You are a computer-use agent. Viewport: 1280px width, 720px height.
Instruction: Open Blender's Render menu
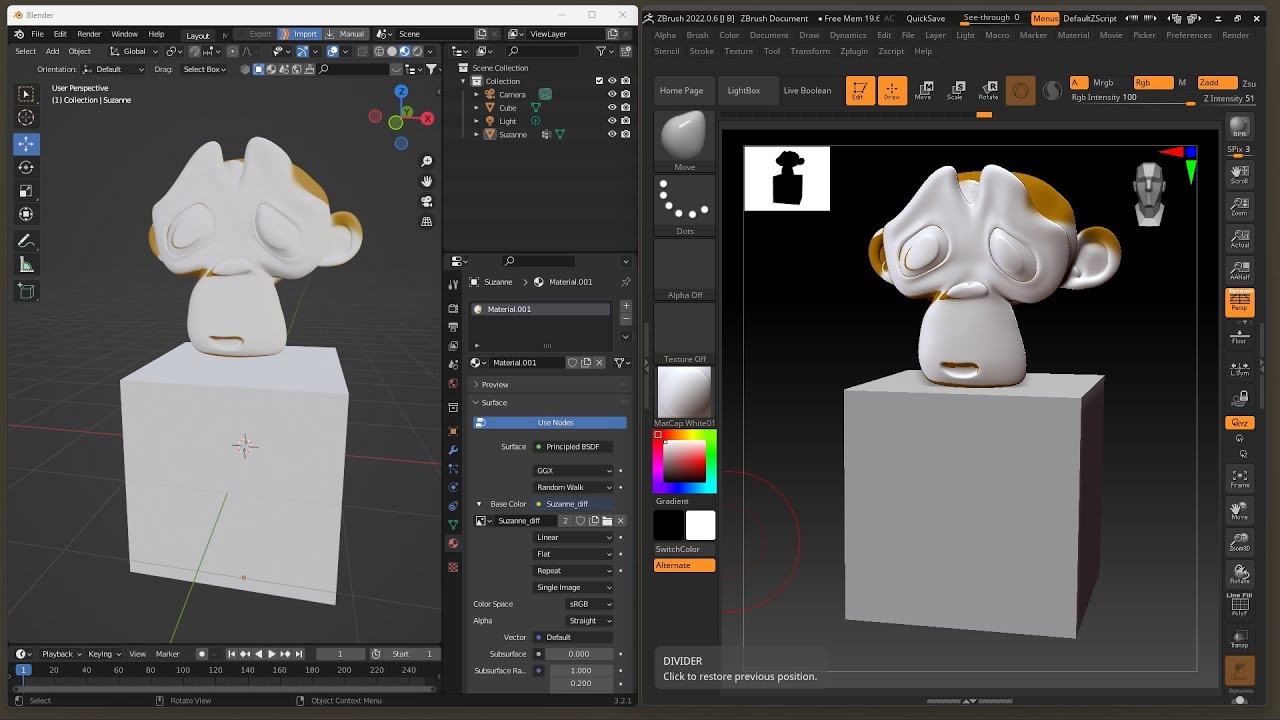click(x=89, y=34)
